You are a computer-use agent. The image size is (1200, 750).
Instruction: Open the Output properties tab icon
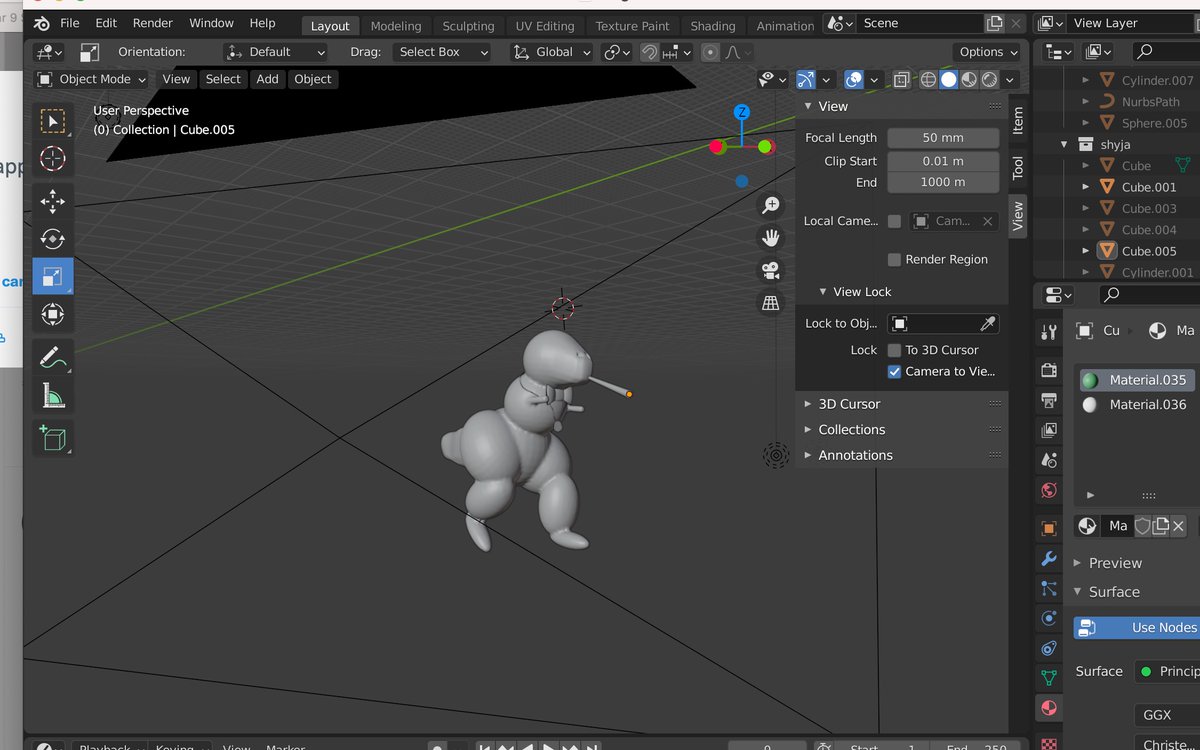[x=1049, y=400]
